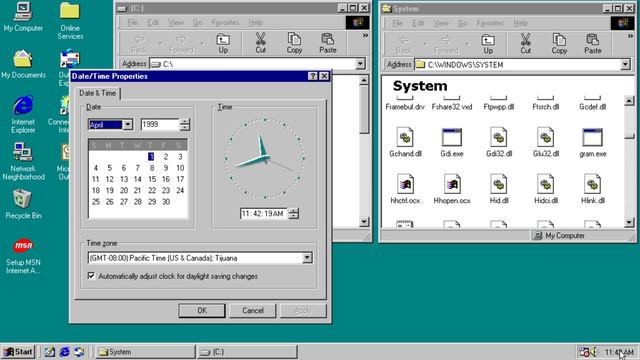640x360 pixels.
Task: Select the Glu32.dll file icon
Action: click(x=546, y=142)
